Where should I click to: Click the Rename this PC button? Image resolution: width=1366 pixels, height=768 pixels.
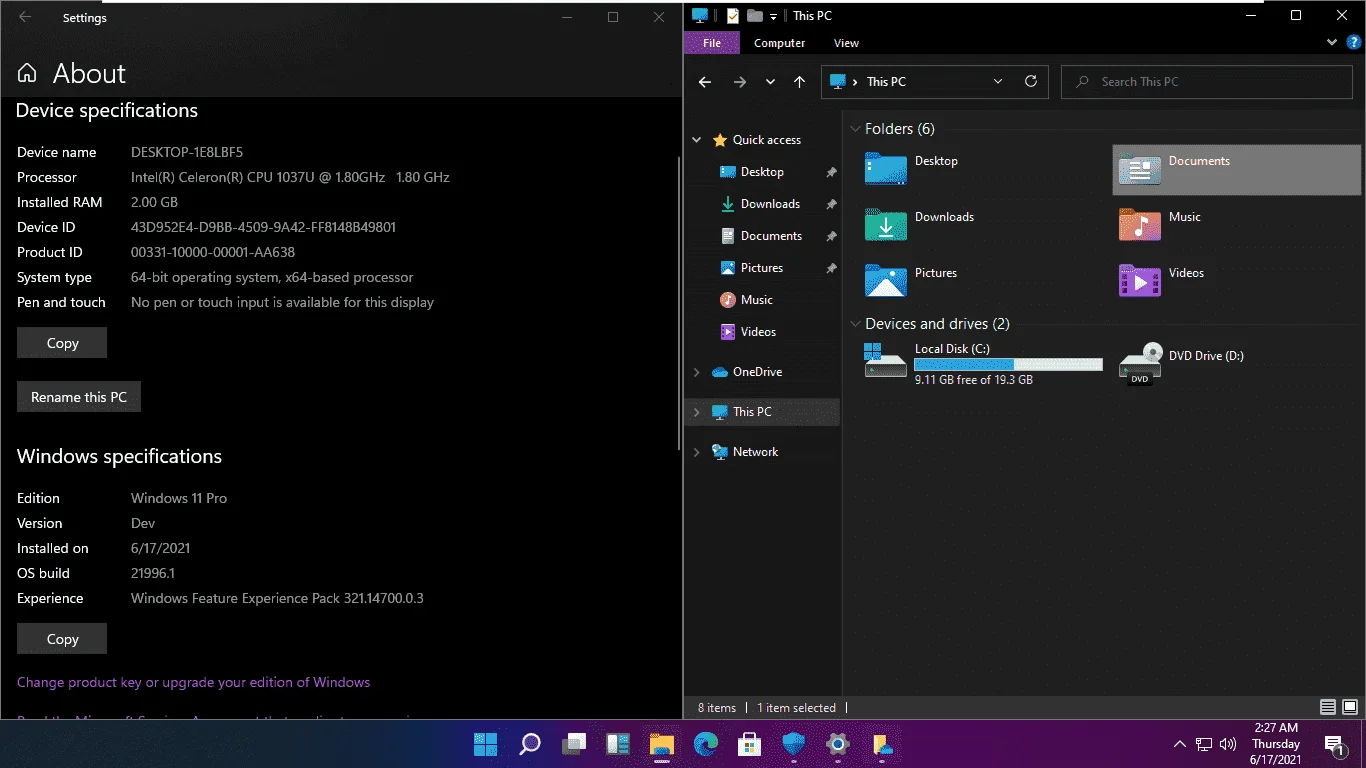point(79,397)
